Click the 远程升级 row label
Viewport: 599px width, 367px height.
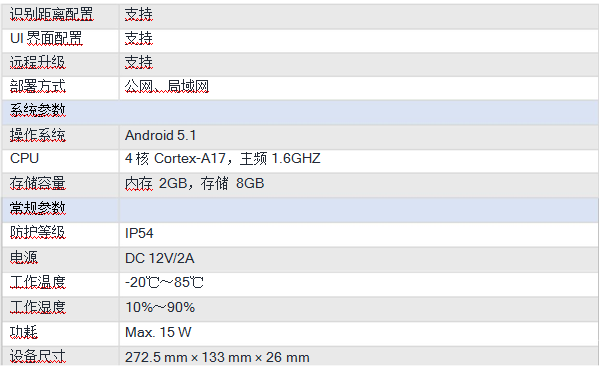pos(37,62)
